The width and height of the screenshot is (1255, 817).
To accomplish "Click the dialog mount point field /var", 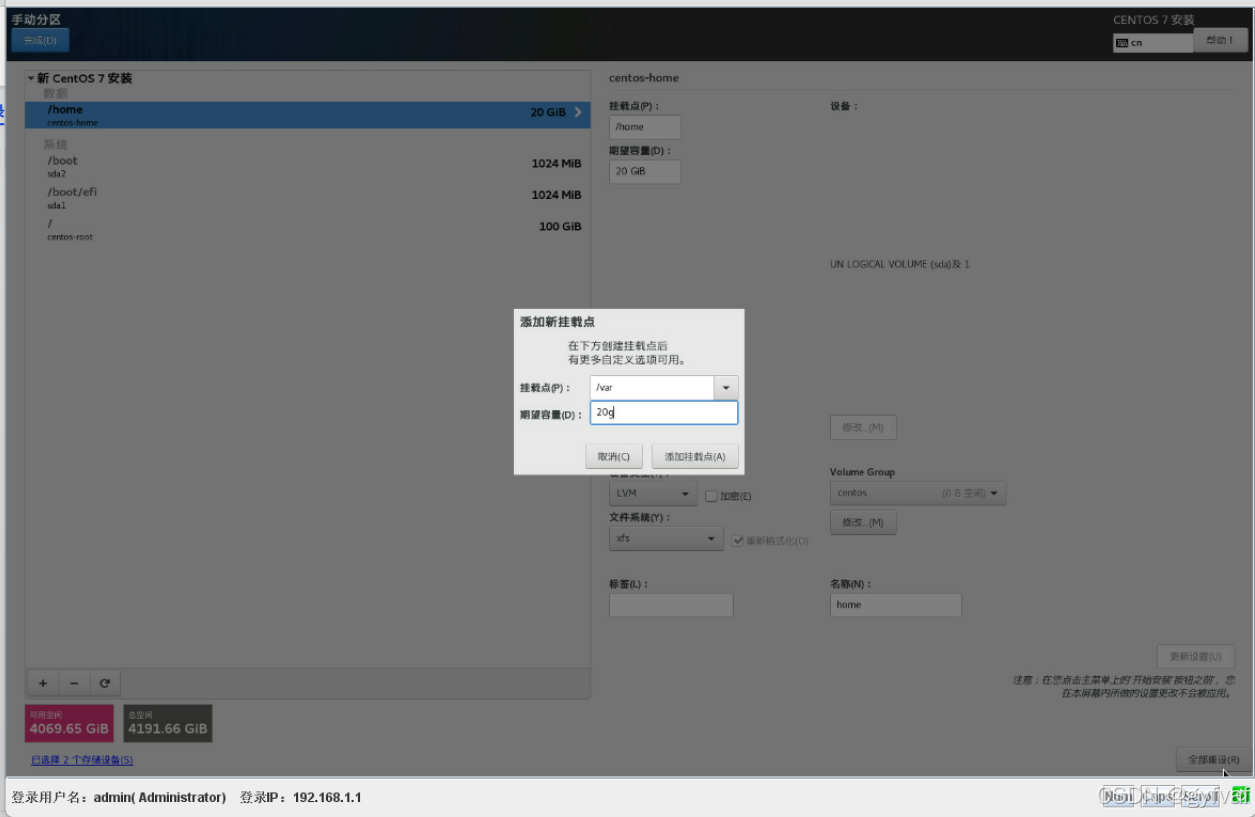I will click(x=652, y=388).
